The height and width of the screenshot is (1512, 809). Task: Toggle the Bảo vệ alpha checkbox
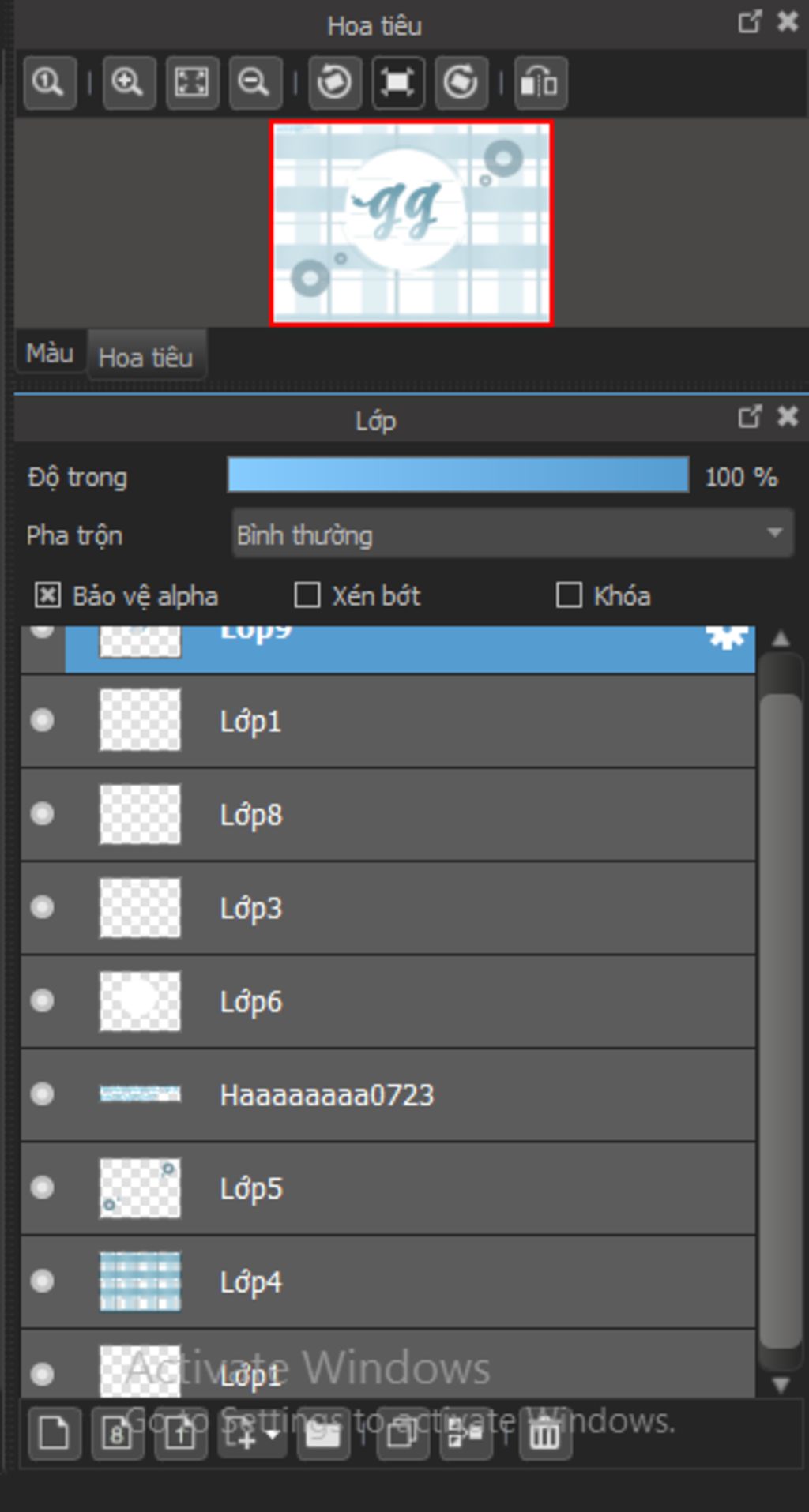pyautogui.click(x=47, y=595)
